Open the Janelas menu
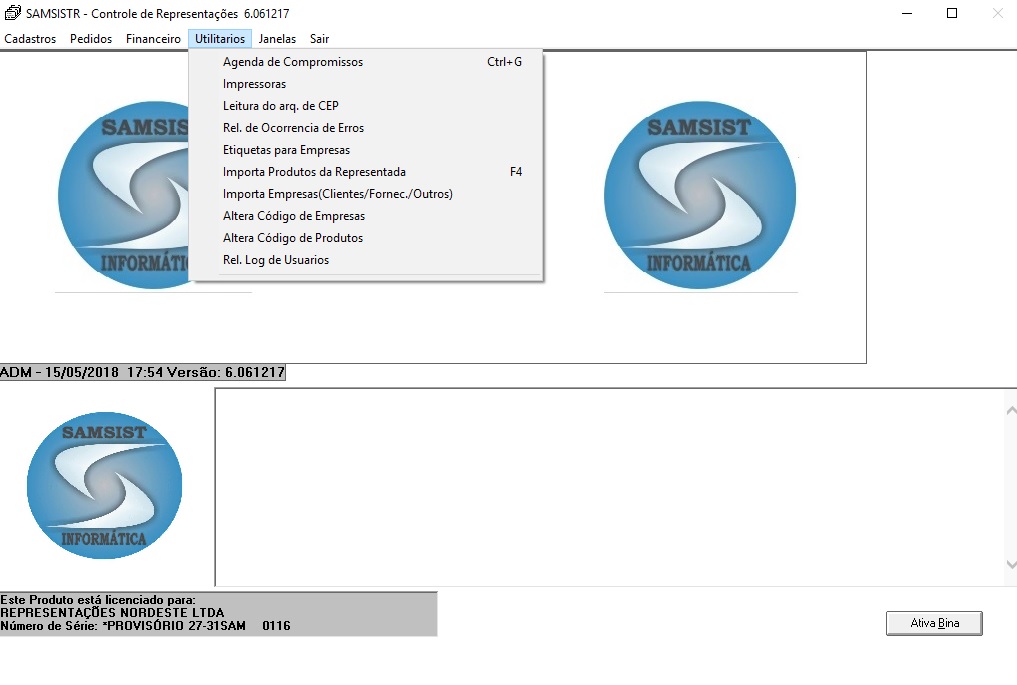 point(277,39)
